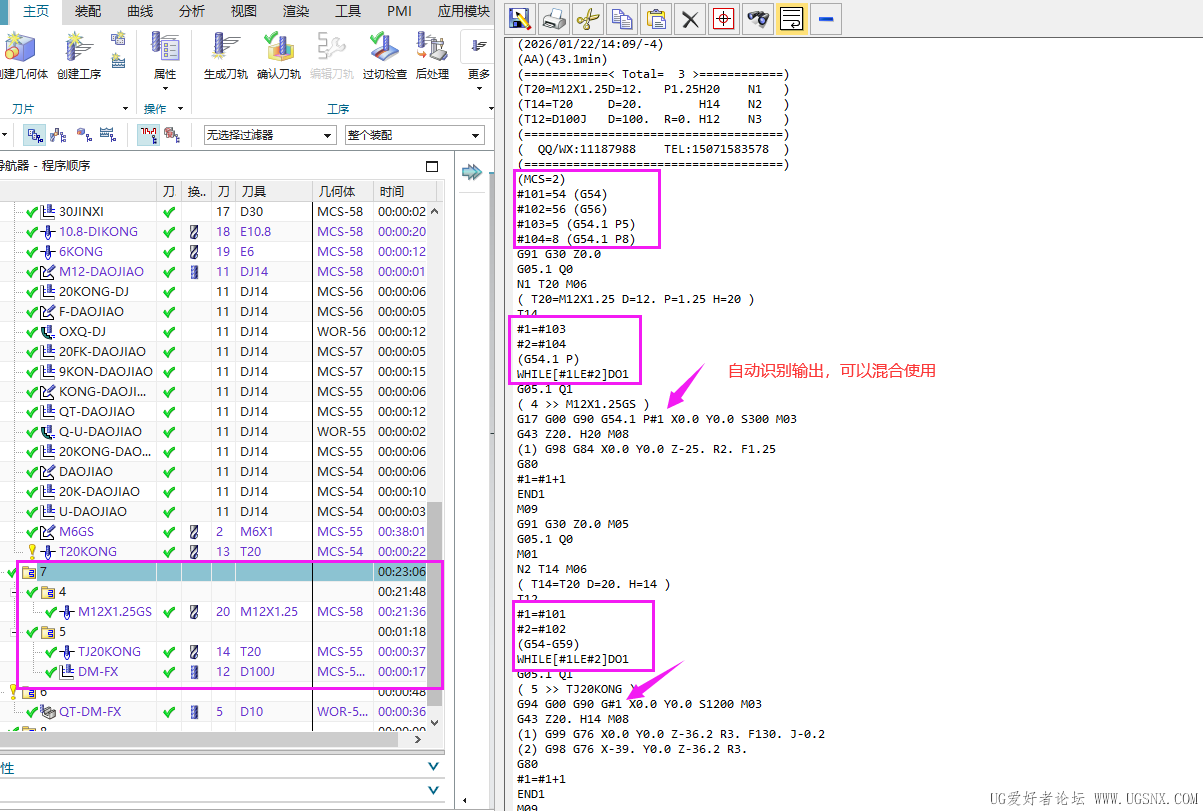This screenshot has width=1203, height=811.
Task: Click the scissors cut icon
Action: [588, 19]
